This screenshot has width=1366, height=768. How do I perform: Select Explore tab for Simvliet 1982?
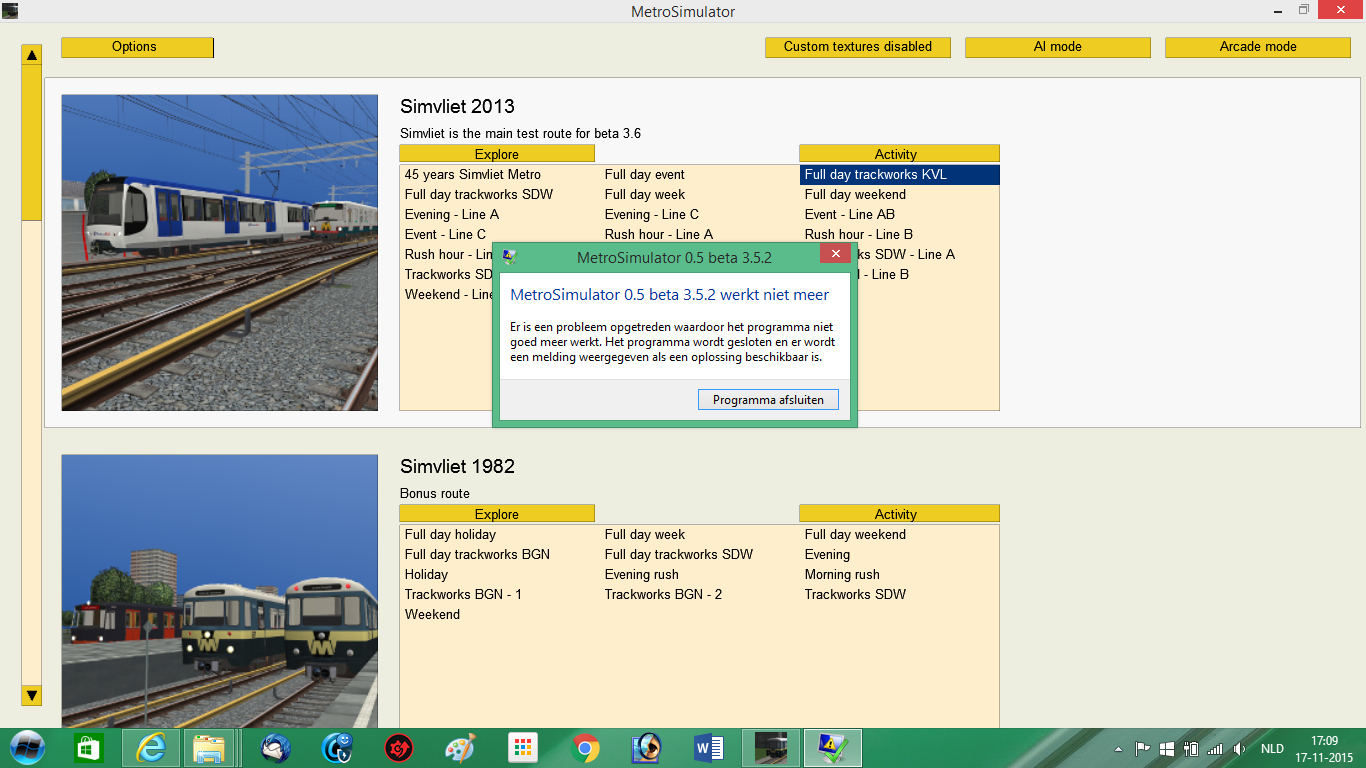(497, 514)
